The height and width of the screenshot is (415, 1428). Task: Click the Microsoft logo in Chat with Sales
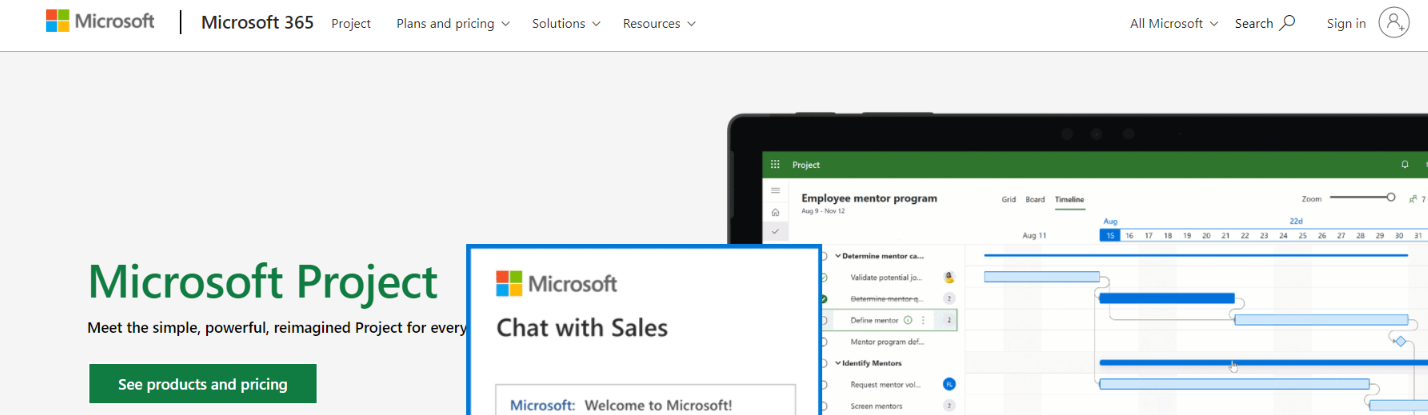click(556, 283)
